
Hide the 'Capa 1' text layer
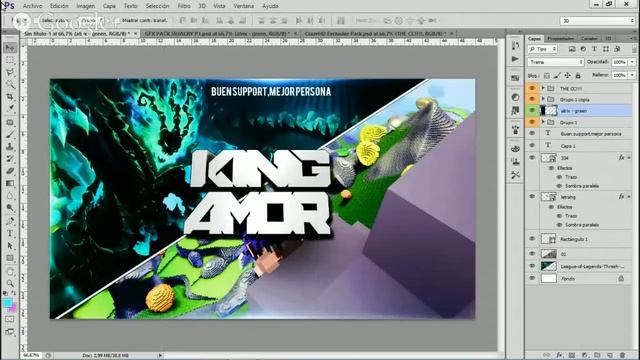532,145
